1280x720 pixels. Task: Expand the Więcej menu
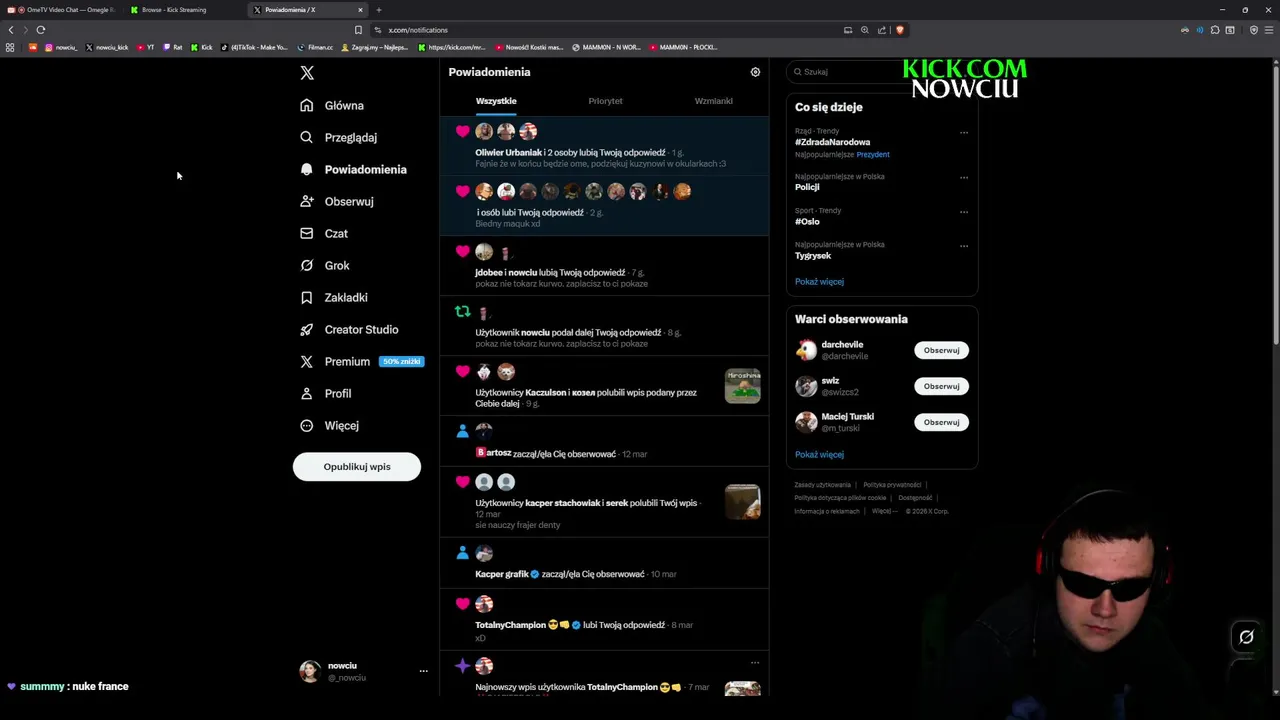(x=330, y=425)
